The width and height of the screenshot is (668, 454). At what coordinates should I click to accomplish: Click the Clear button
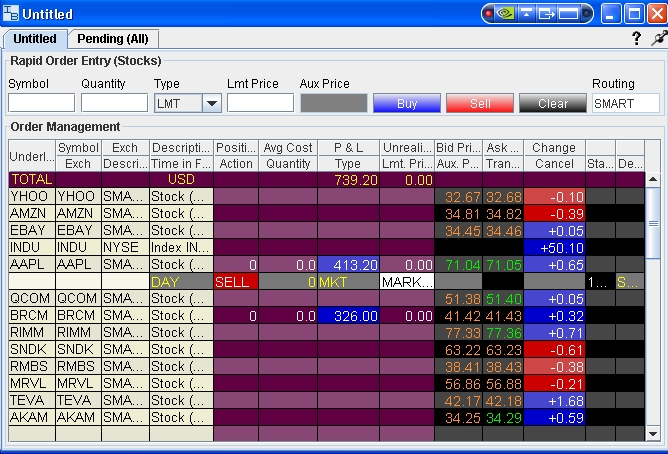[552, 103]
